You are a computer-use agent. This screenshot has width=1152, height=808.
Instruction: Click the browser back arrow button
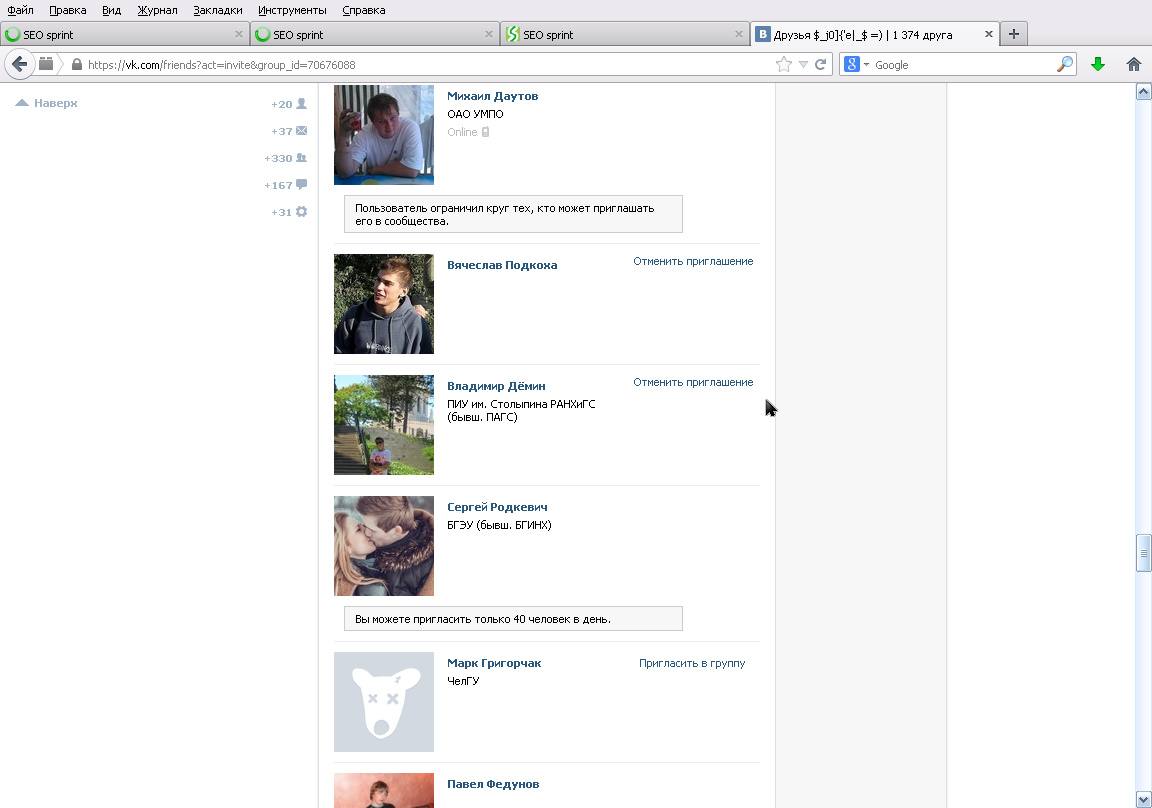pos(20,64)
